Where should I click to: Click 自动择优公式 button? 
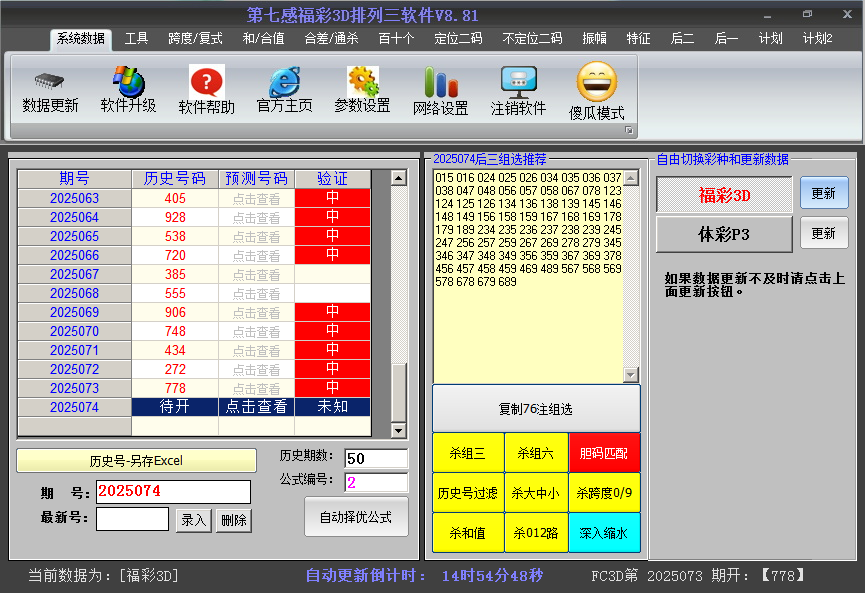click(x=356, y=517)
